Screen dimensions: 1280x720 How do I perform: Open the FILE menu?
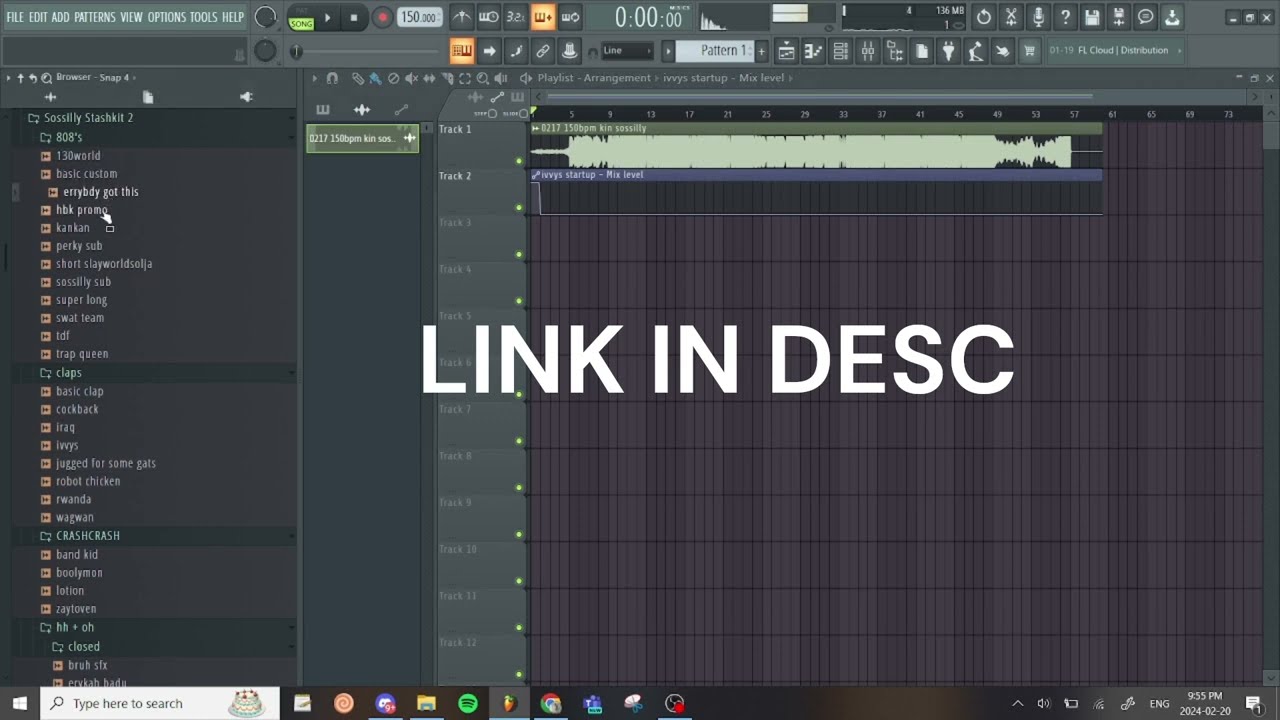(x=15, y=17)
